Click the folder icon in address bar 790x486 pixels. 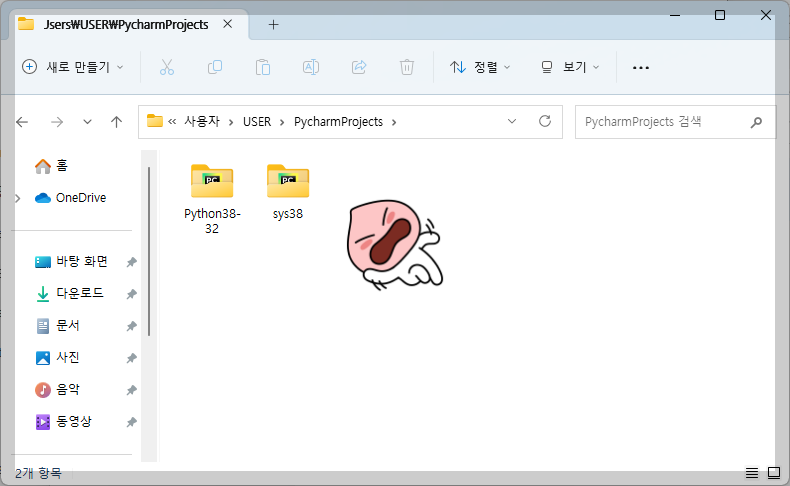[155, 121]
